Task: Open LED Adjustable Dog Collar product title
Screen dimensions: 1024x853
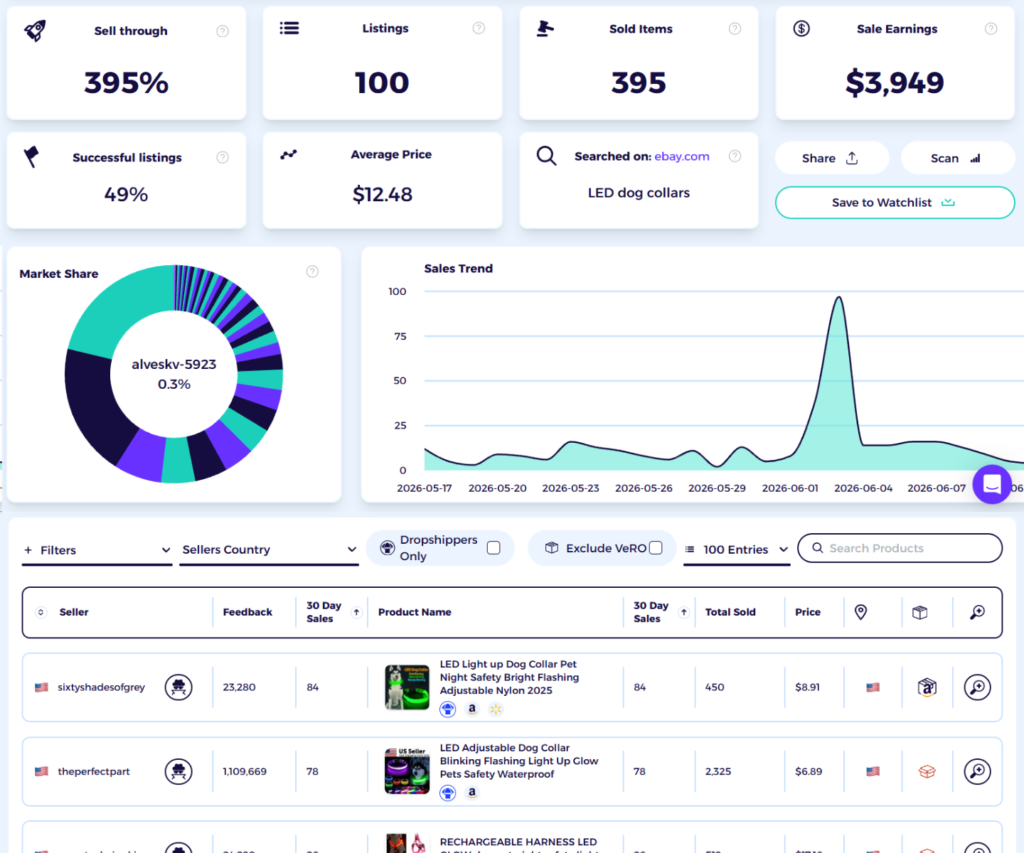Action: click(x=519, y=761)
